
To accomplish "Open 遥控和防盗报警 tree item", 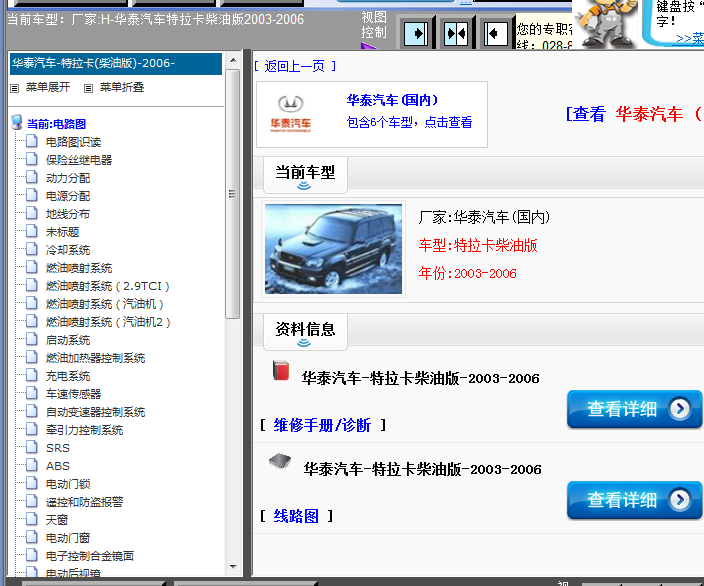I will (84, 502).
